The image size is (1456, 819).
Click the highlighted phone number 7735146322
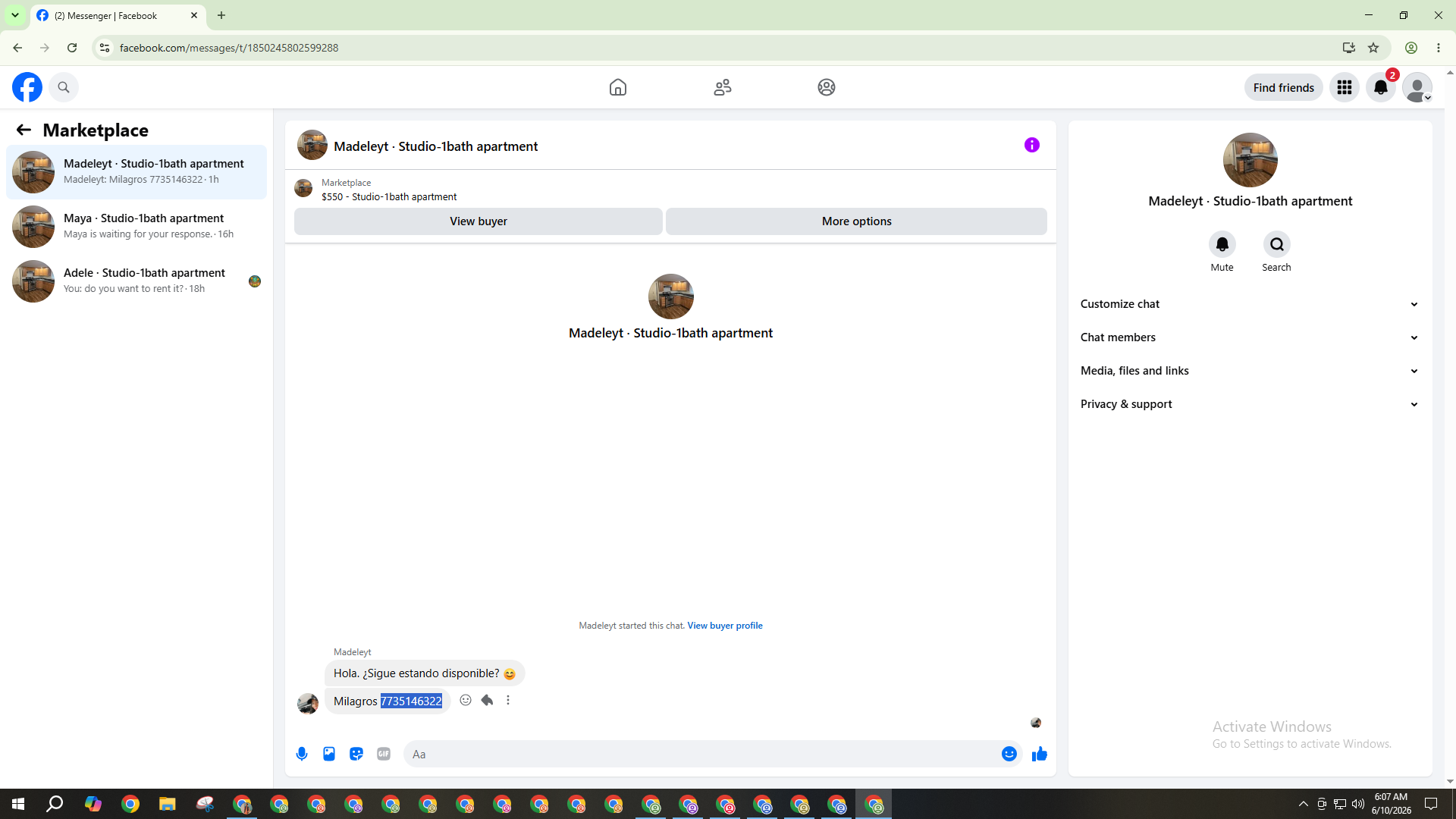pyautogui.click(x=411, y=701)
